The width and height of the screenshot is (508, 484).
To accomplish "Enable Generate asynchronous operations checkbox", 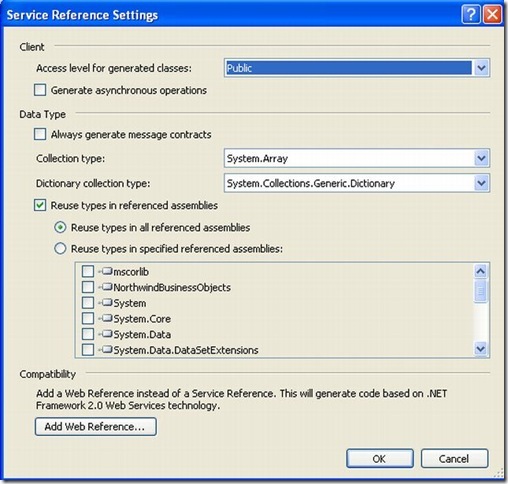I will tap(40, 90).
